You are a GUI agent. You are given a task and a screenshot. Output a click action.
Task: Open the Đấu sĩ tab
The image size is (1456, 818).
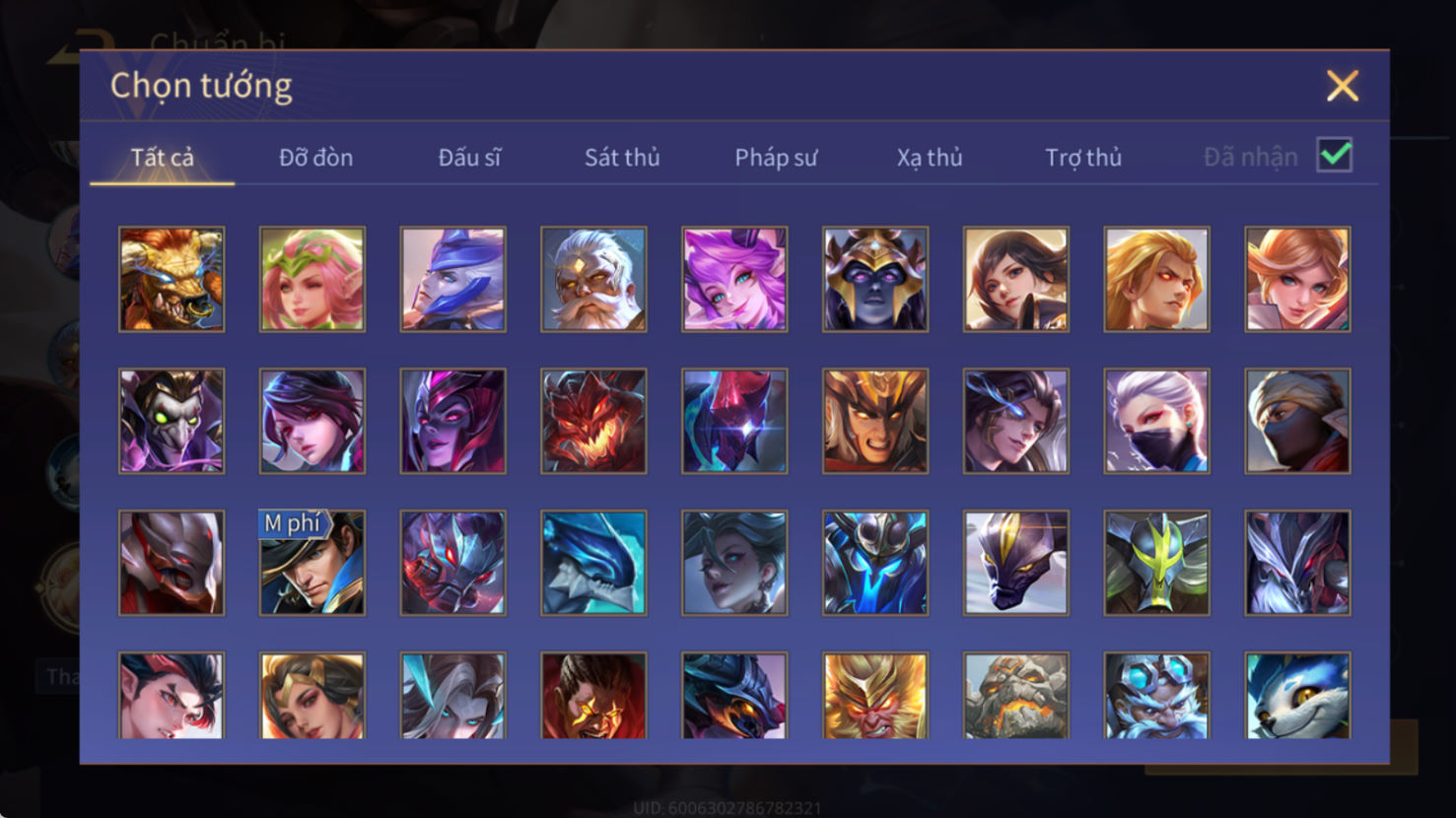(469, 158)
